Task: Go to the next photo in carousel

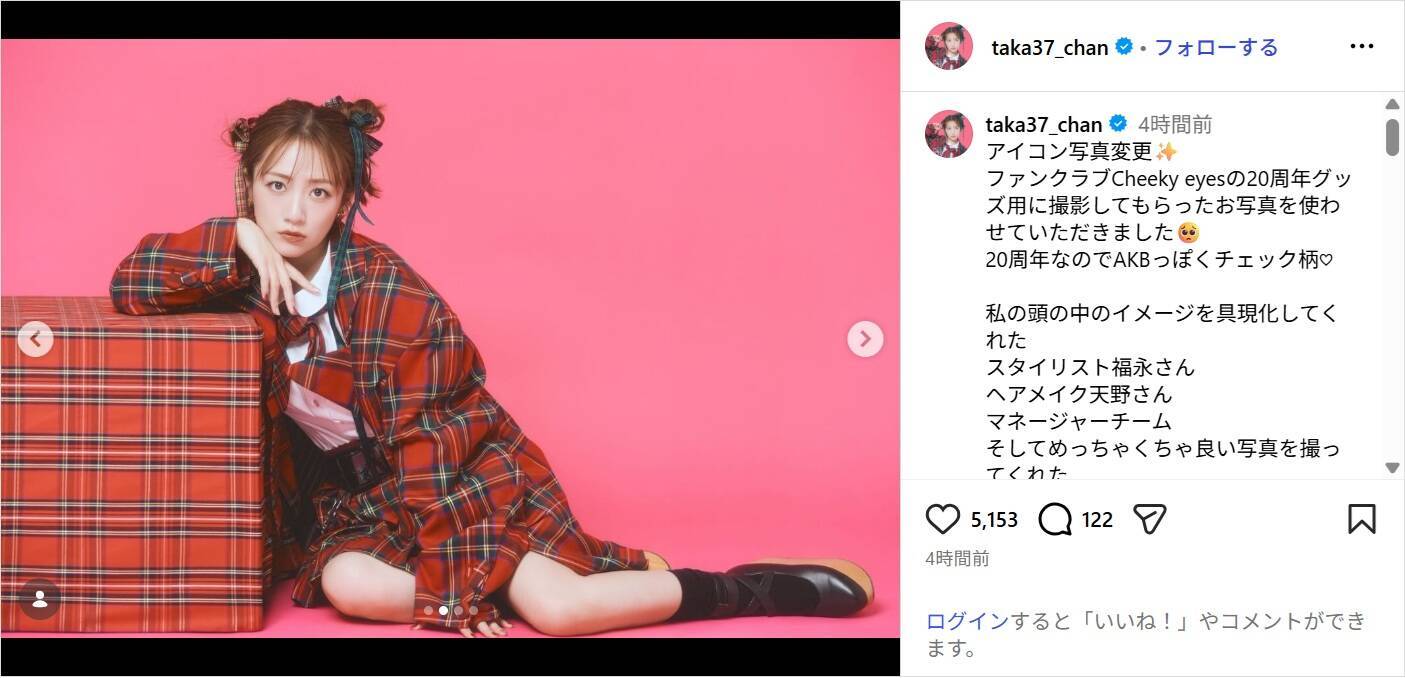Action: point(865,339)
